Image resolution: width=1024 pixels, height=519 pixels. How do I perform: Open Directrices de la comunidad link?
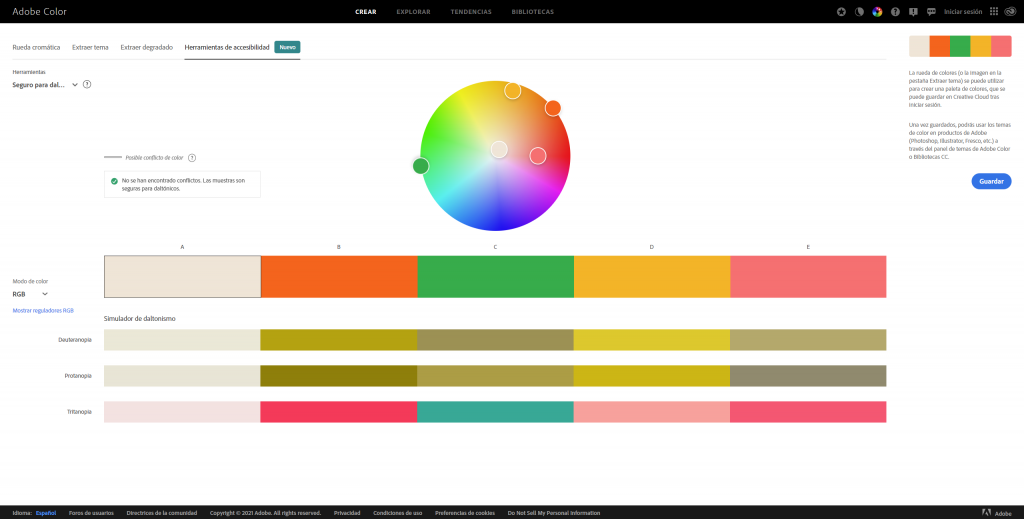pyautogui.click(x=161, y=513)
